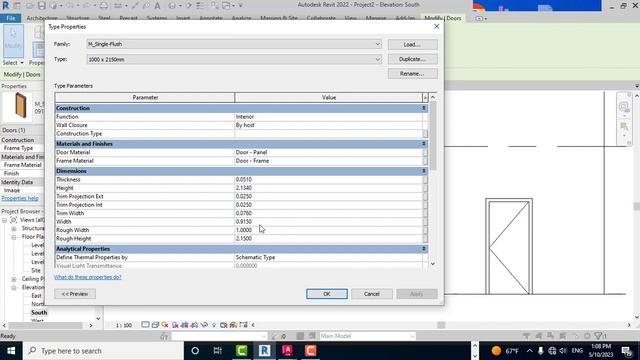Switch to the Massing & Site tab
The image size is (640, 360).
pos(279,18)
